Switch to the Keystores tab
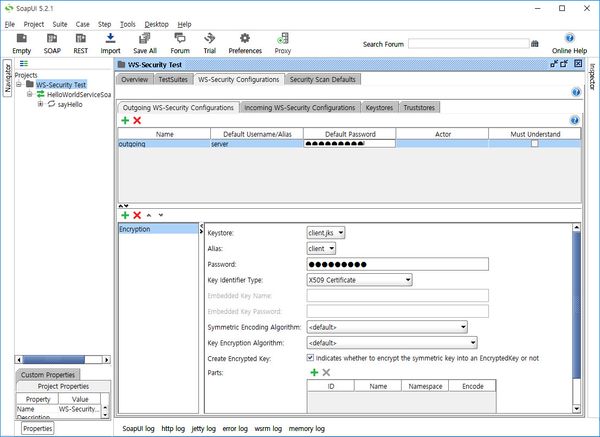This screenshot has width=600, height=437. pos(379,107)
